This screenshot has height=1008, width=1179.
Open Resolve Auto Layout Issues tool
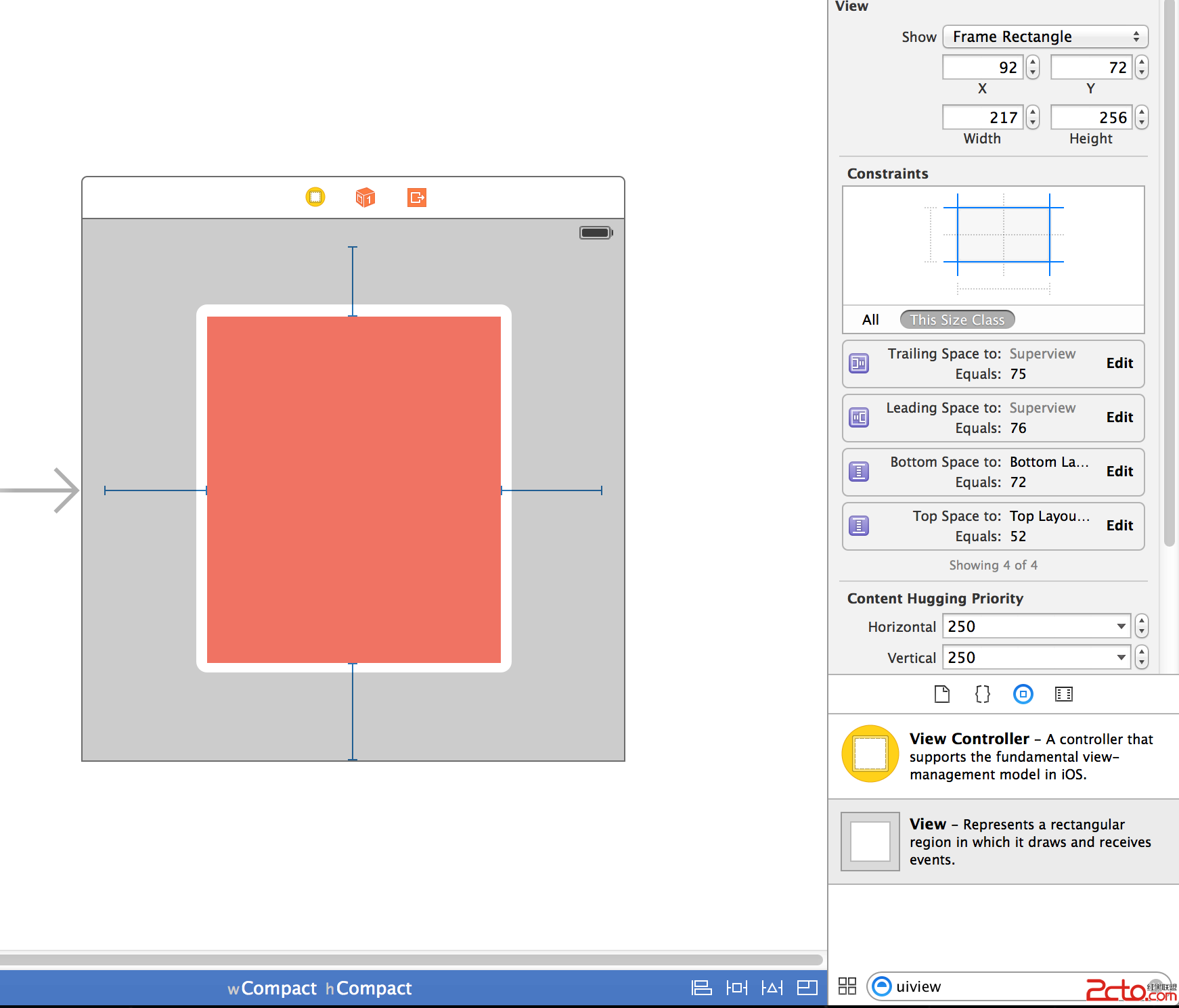772,988
